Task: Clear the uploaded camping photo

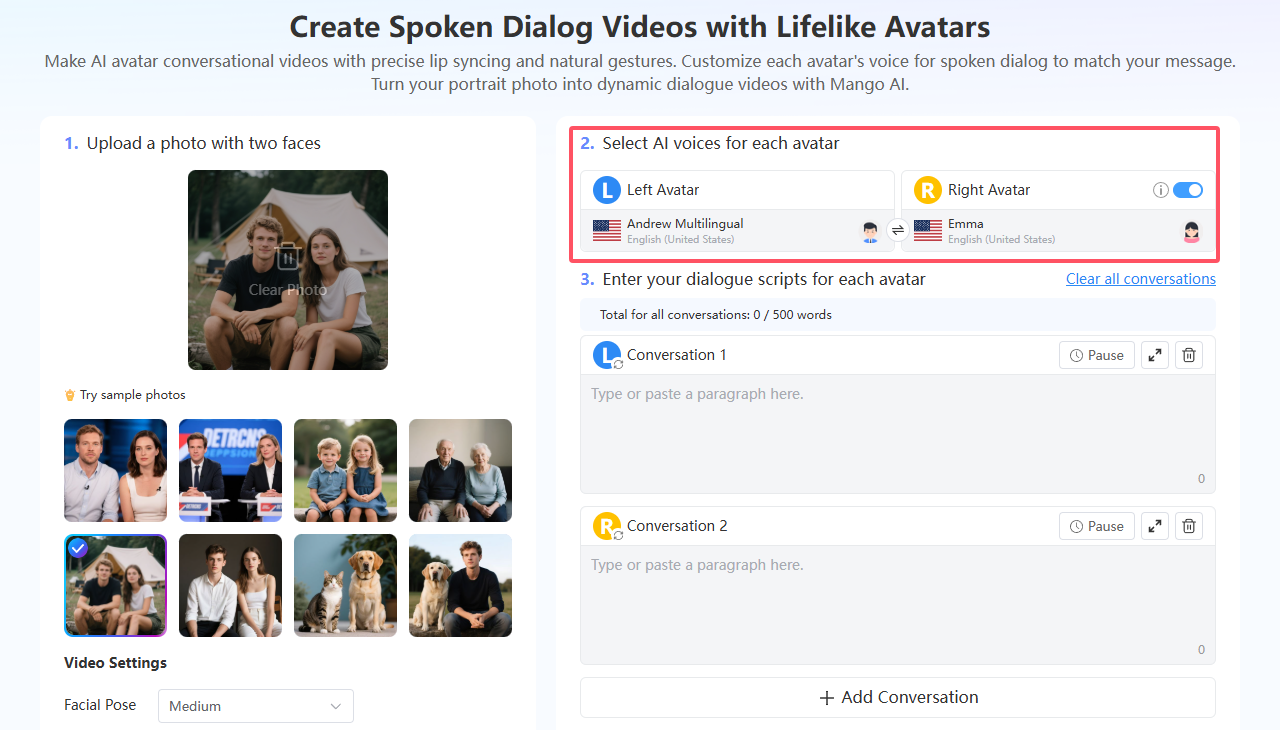Action: (x=288, y=270)
